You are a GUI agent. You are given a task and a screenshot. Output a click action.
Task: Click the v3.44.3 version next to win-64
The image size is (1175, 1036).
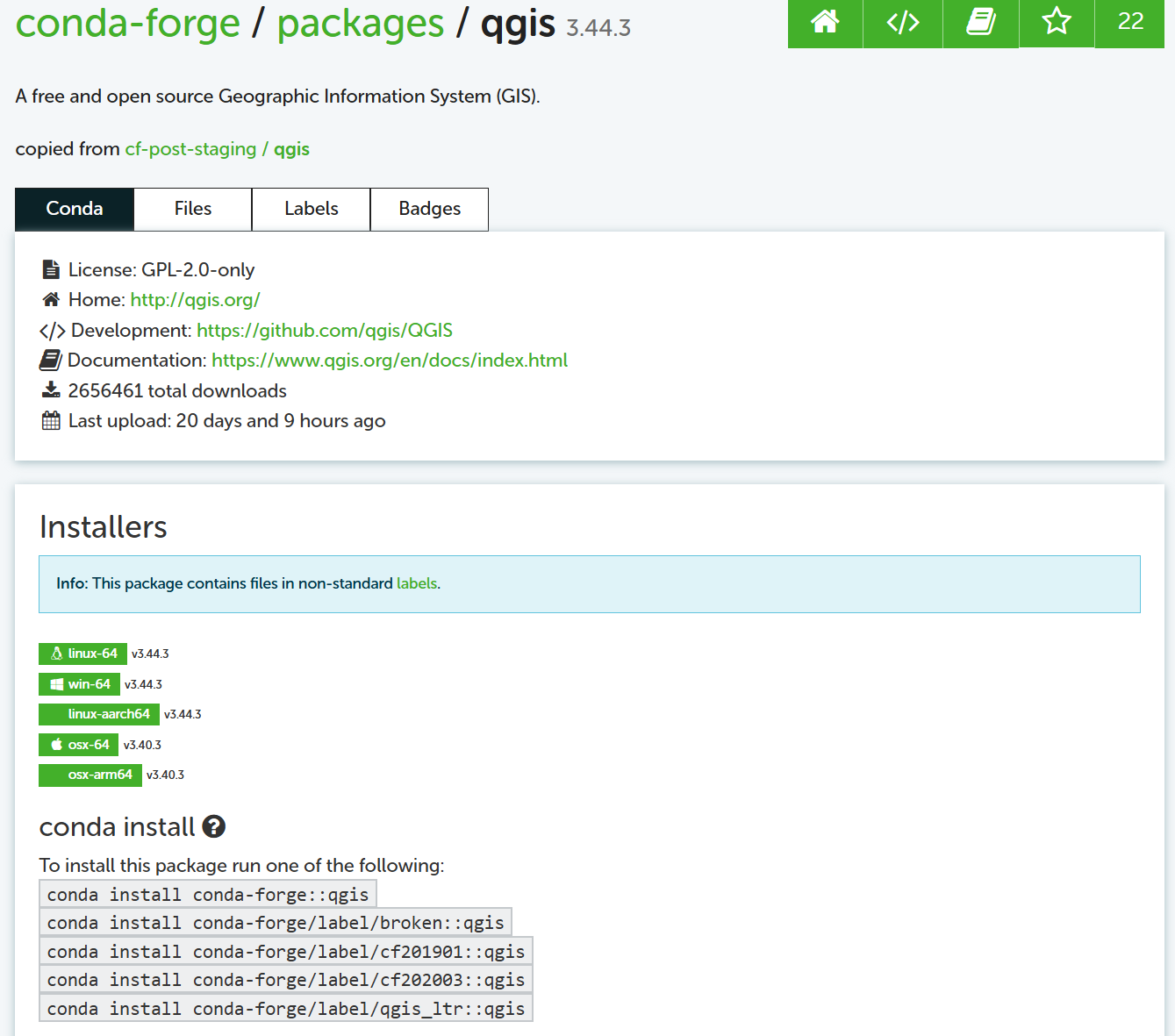tap(143, 684)
